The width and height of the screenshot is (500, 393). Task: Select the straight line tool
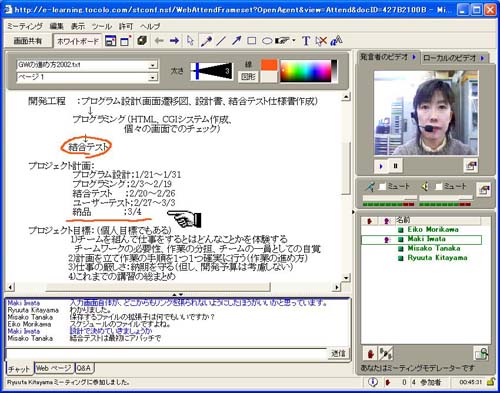tap(221, 41)
